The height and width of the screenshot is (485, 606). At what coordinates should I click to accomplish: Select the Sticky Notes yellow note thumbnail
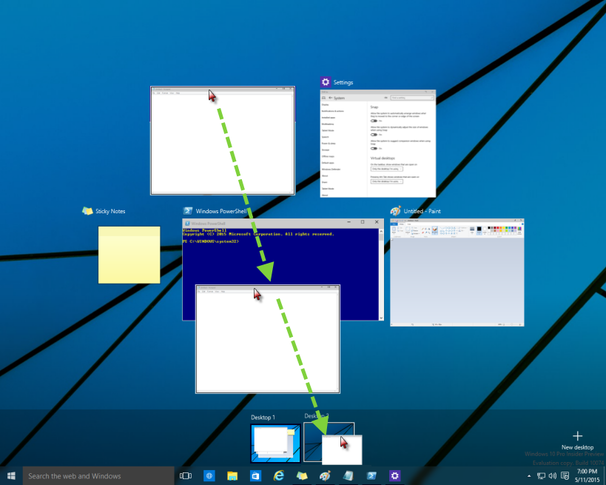pyautogui.click(x=129, y=255)
